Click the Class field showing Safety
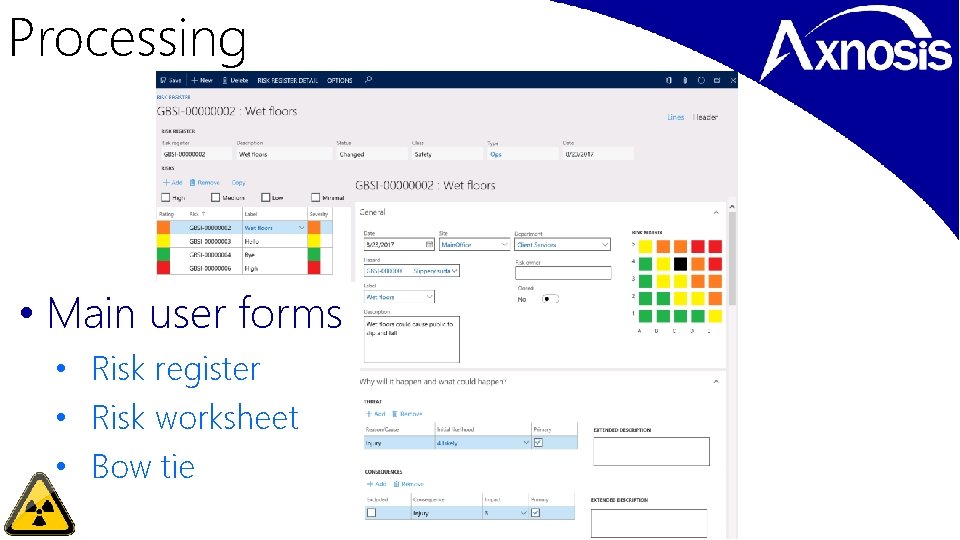The image size is (960, 540). pos(447,154)
